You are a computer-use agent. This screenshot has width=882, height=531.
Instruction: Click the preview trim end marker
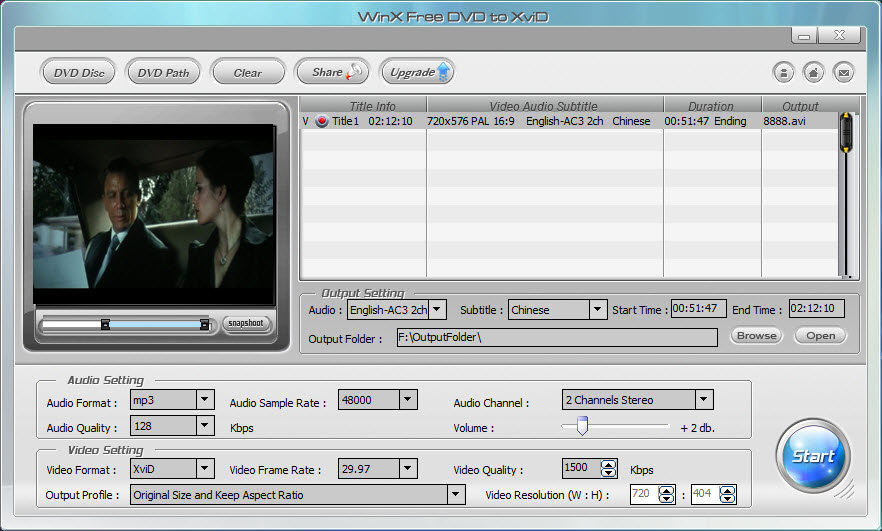(x=204, y=324)
